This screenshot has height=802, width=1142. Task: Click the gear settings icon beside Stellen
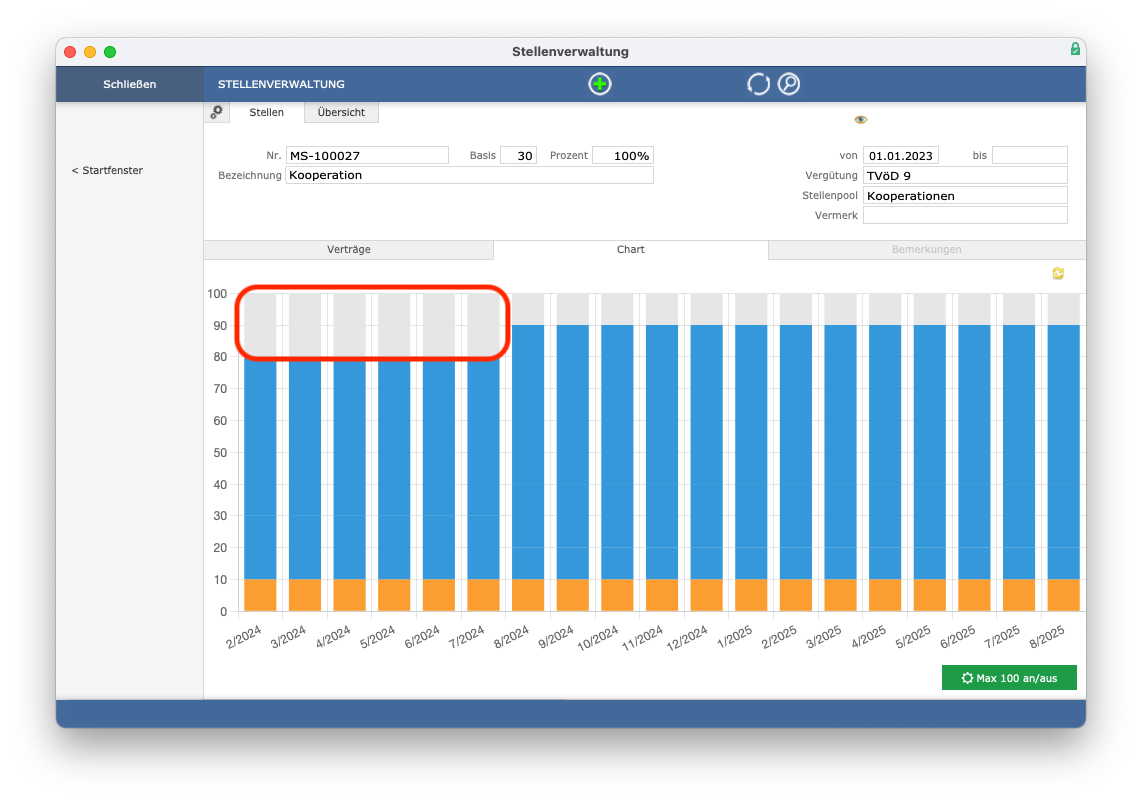pos(216,112)
